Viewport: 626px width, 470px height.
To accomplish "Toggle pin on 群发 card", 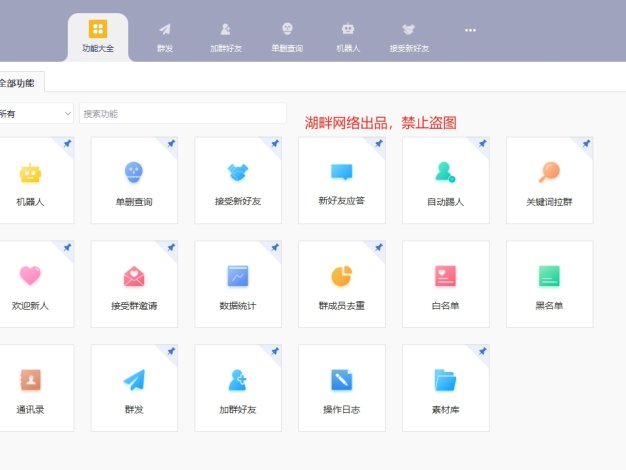I will click(x=171, y=351).
